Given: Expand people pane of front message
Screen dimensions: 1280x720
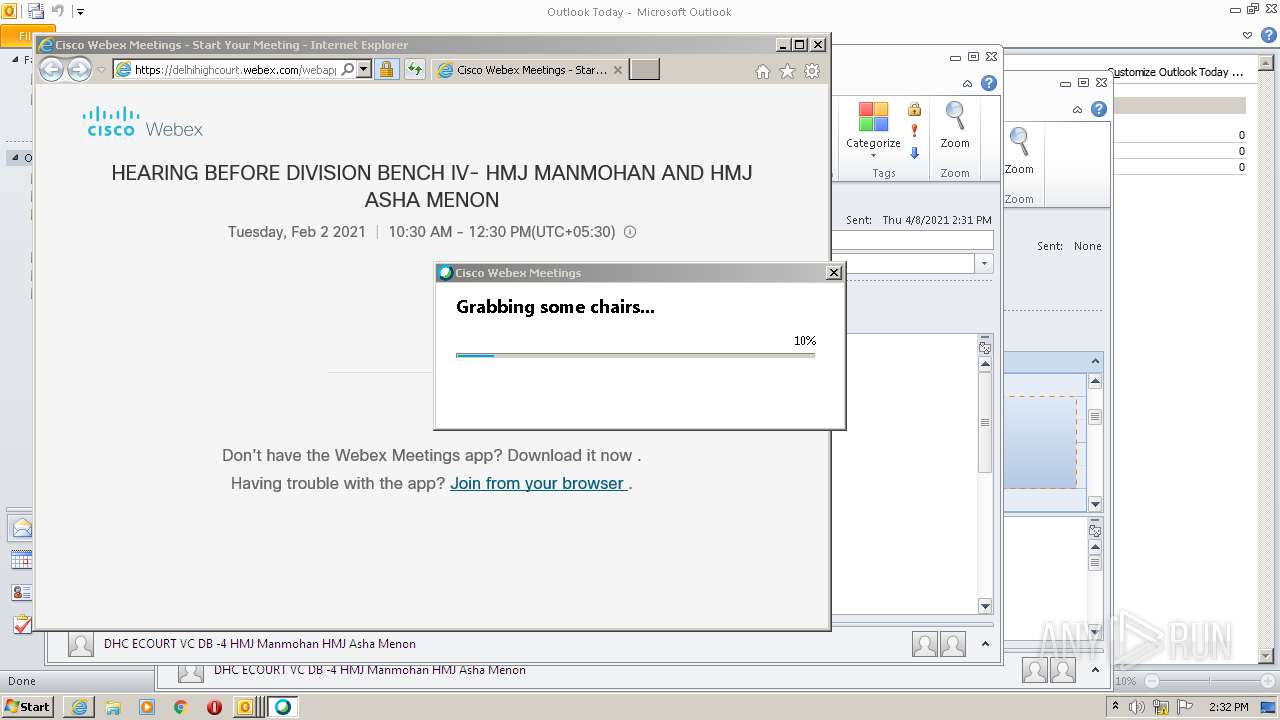Looking at the screenshot, I should pyautogui.click(x=985, y=644).
